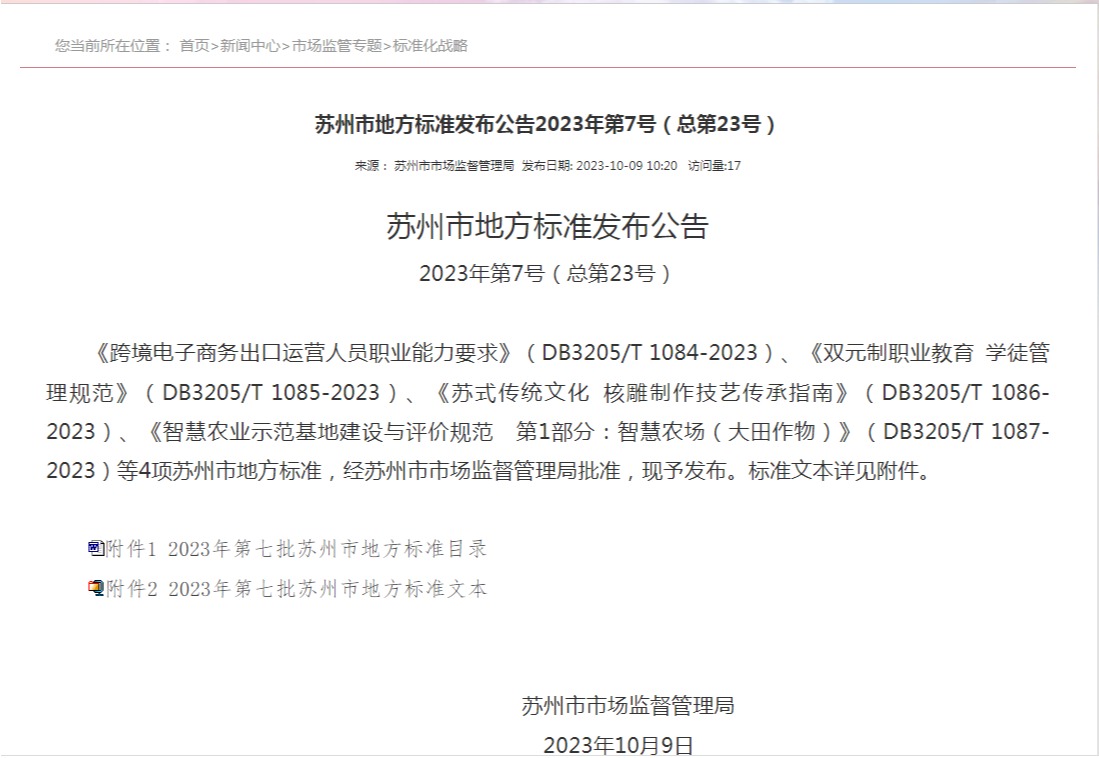The height and width of the screenshot is (758, 1099).
Task: Click the source text 苏州市市场监督管理局 under title
Action: (454, 166)
